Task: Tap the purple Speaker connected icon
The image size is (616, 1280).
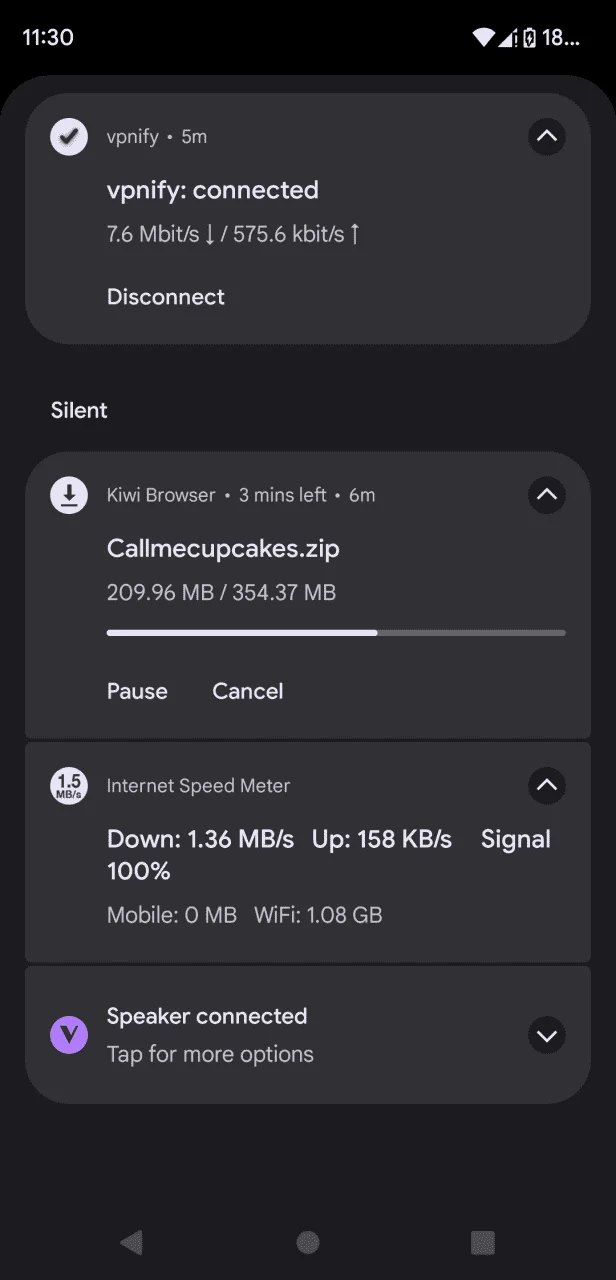Action: coord(69,1035)
